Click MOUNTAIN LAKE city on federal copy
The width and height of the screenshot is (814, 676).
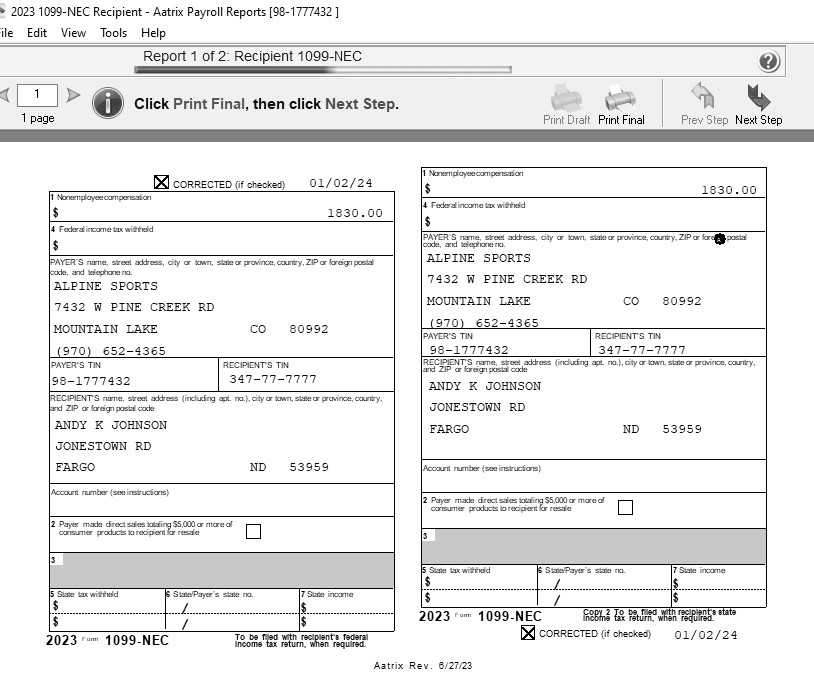(106, 329)
